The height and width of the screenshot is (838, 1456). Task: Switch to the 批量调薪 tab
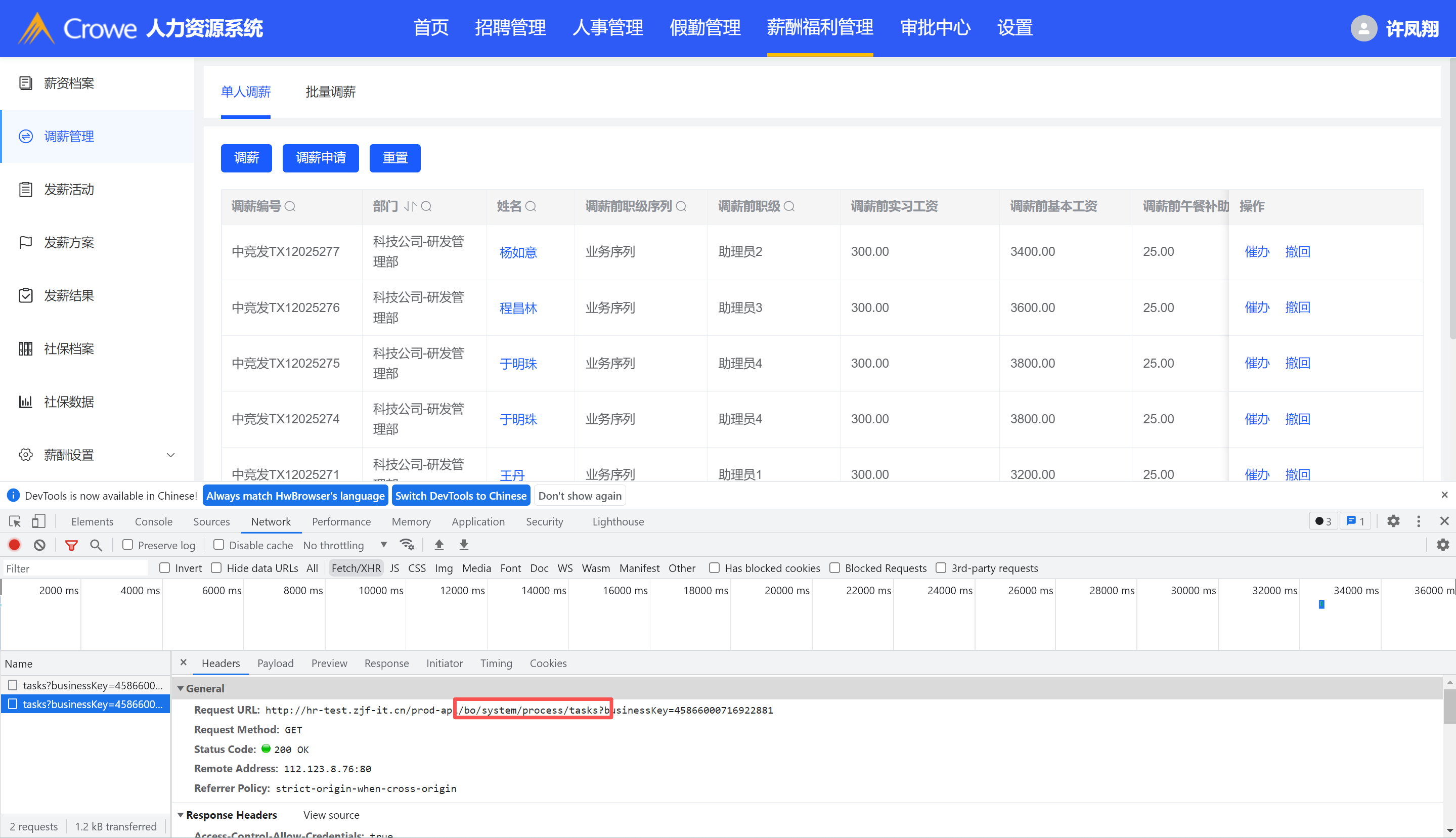pyautogui.click(x=330, y=92)
